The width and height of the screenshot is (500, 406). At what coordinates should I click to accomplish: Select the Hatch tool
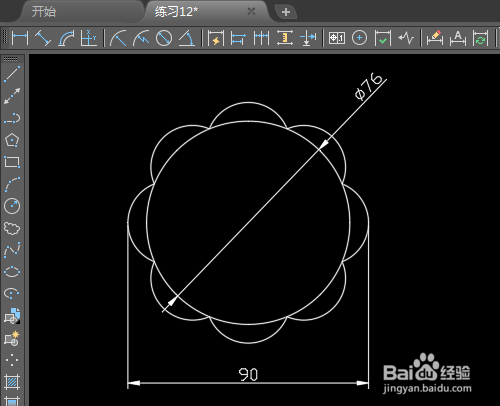pos(12,382)
